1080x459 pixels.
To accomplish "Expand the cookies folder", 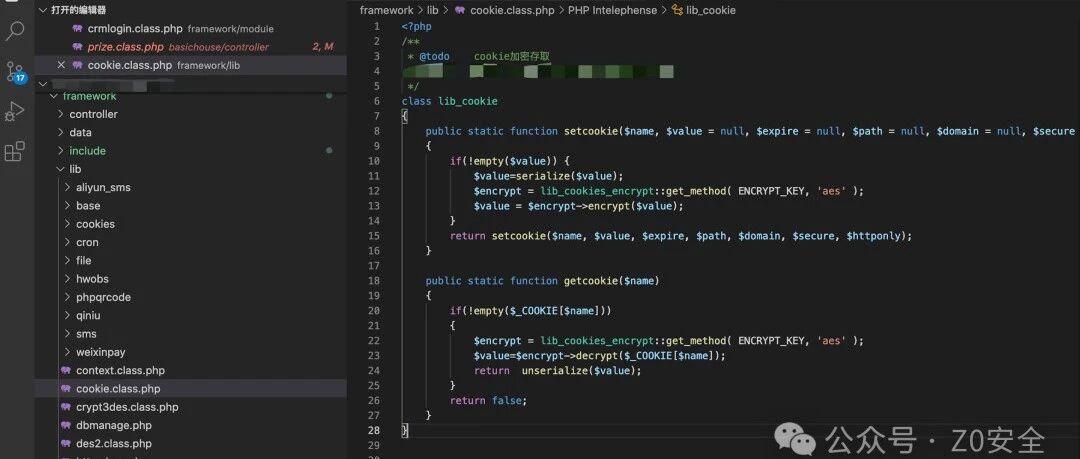I will coord(191,224).
